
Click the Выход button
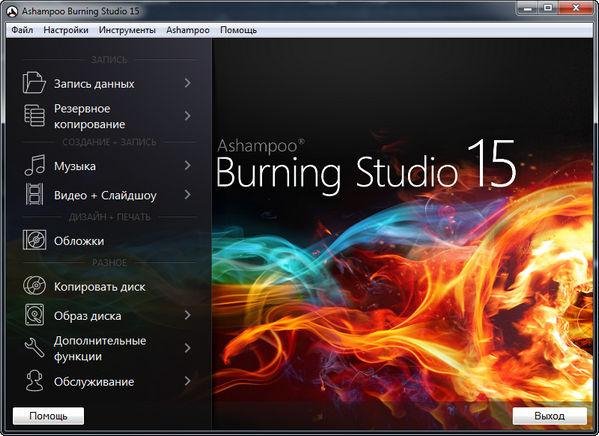[x=549, y=416]
